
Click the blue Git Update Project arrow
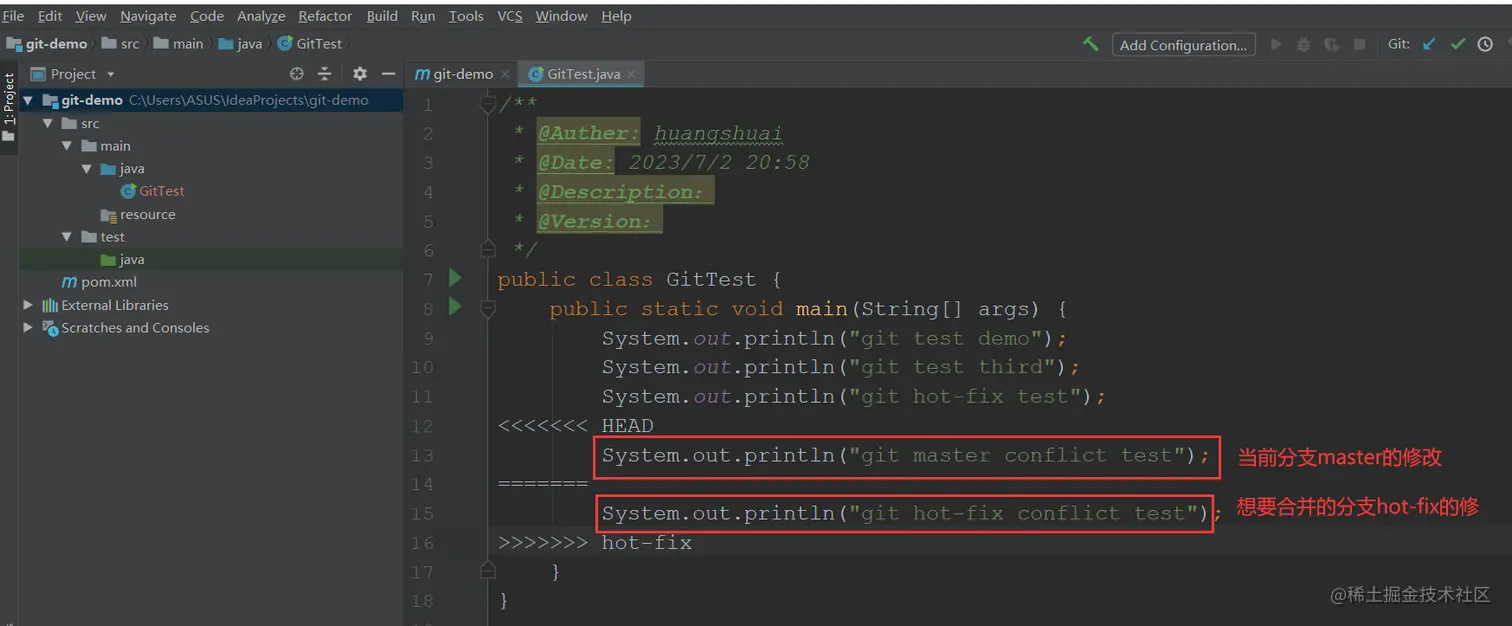[1429, 44]
